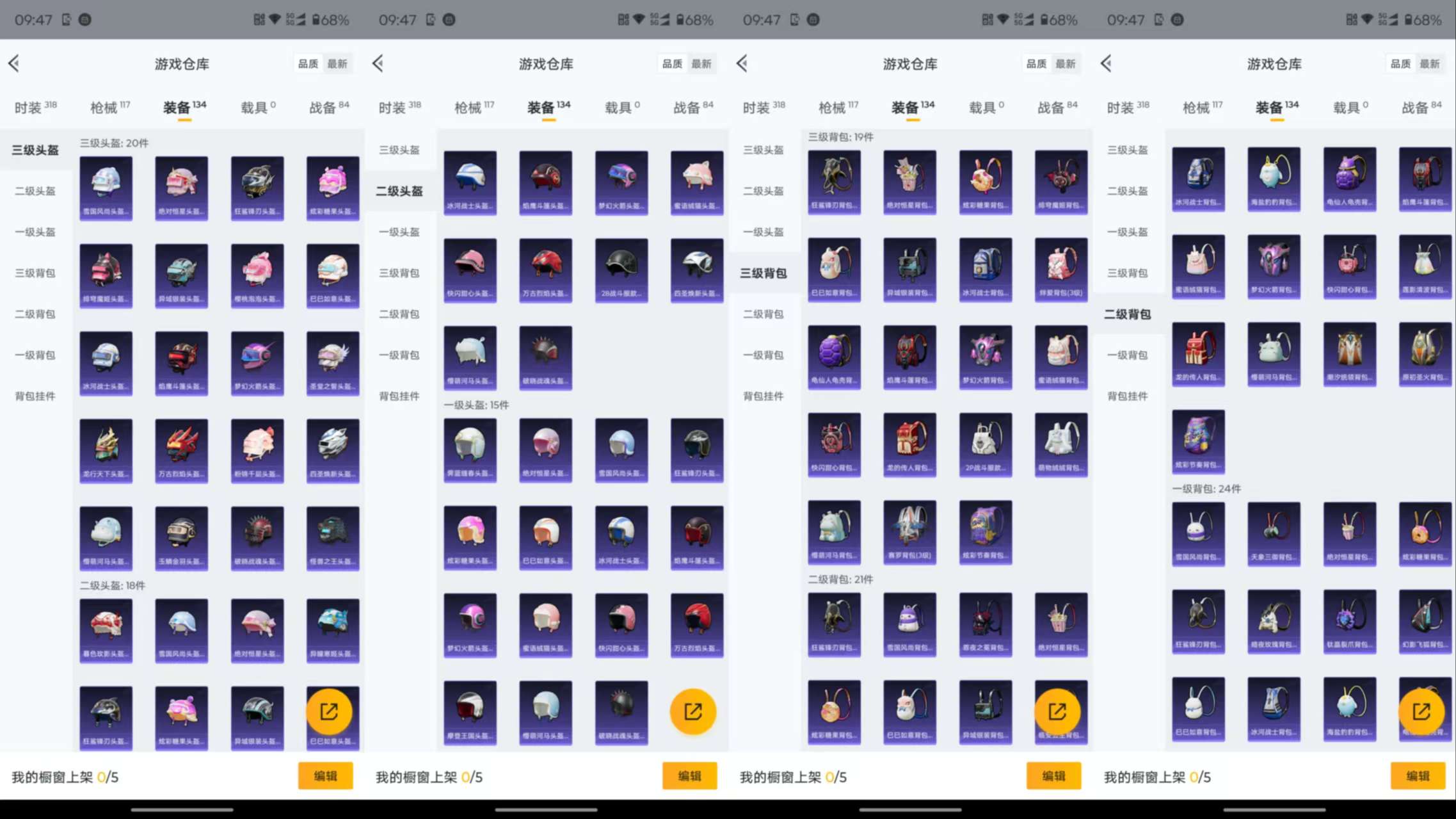1456x819 pixels.
Task: Select the bold highlighted 三级头盔 sidebar category
Action: tap(35, 150)
